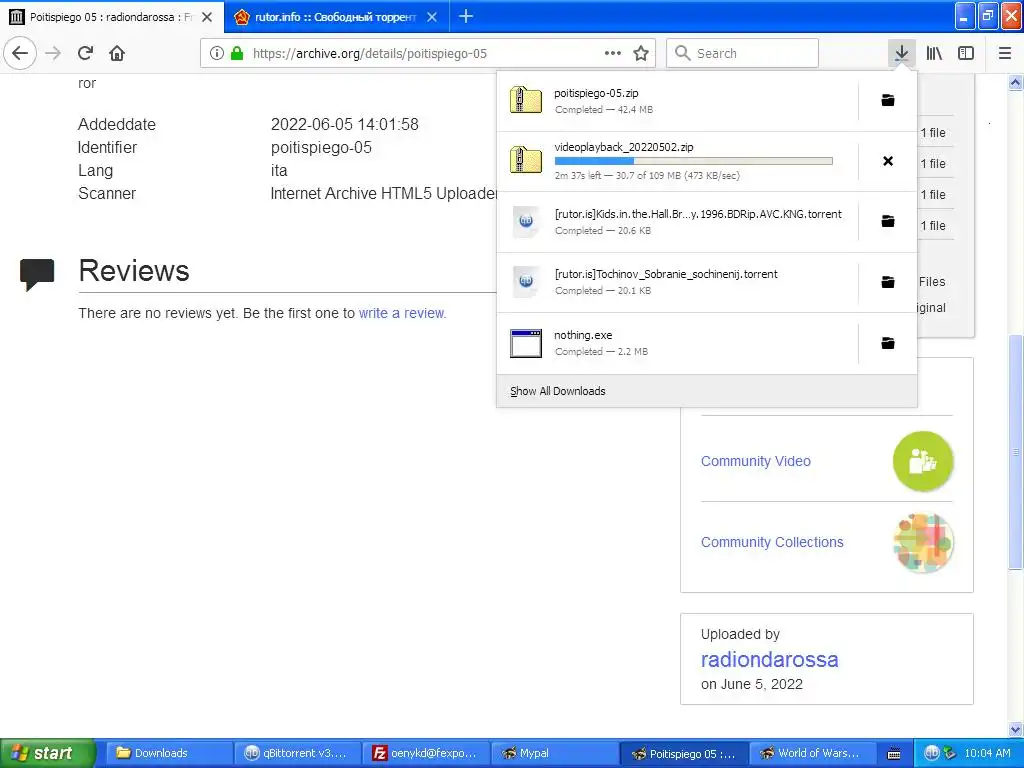Open the Kids.in.the.Hall torrent download entry

click(x=677, y=221)
